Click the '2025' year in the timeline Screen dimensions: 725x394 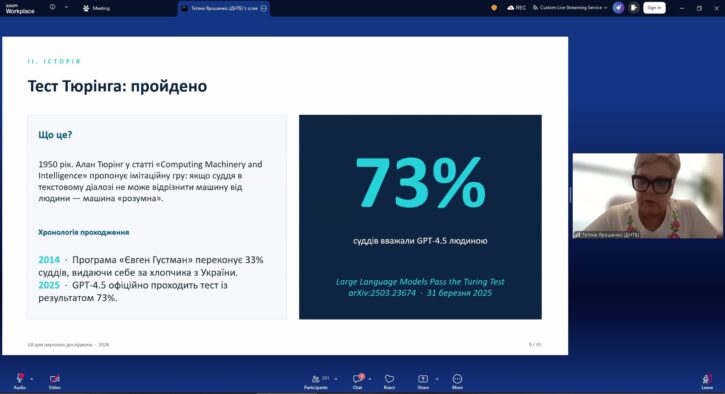pos(49,285)
